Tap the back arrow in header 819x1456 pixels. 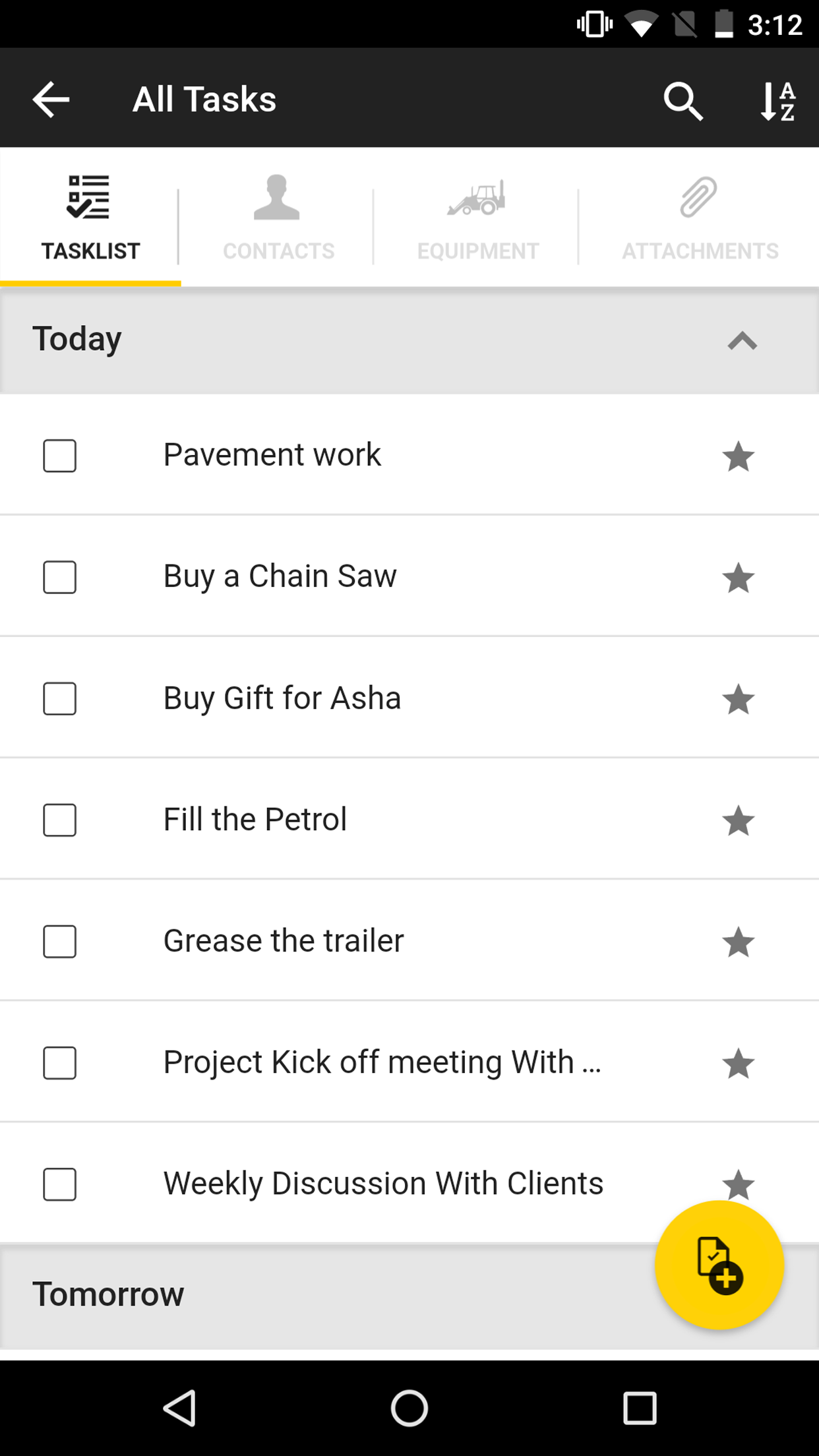(x=51, y=100)
